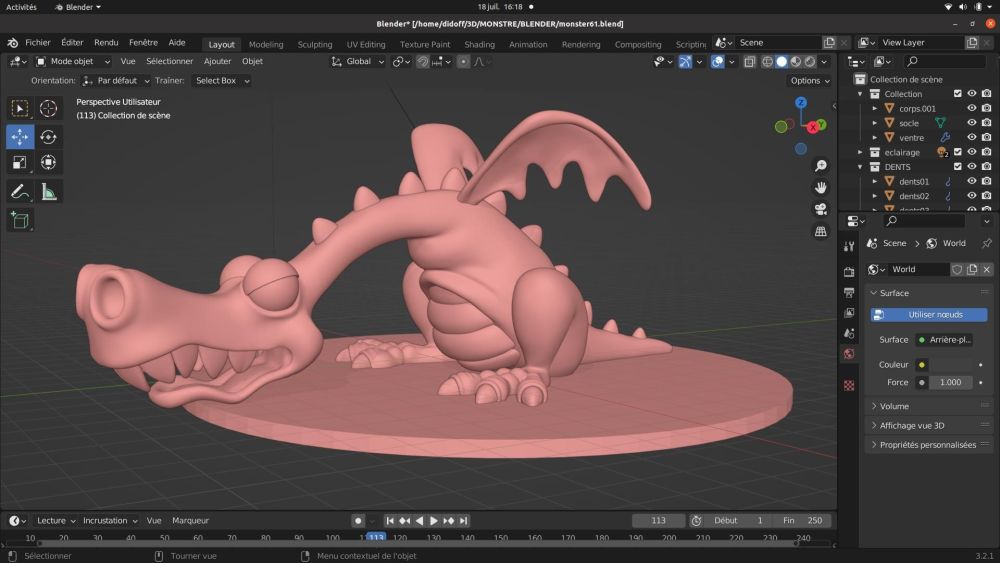
Task: Toggle the camera view icon
Action: click(x=821, y=209)
